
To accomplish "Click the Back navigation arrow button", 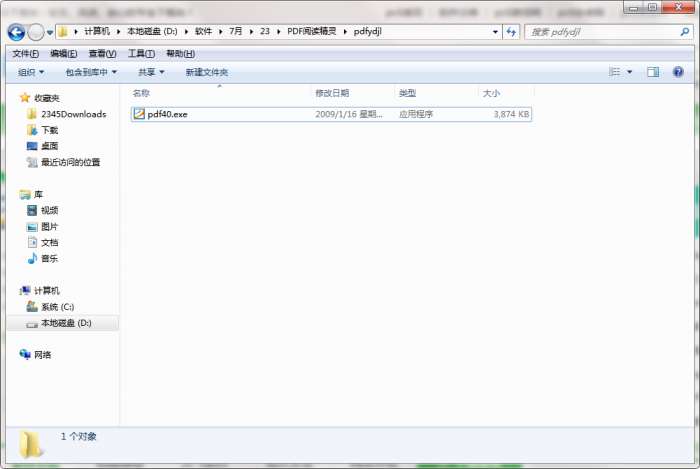I will point(16,32).
